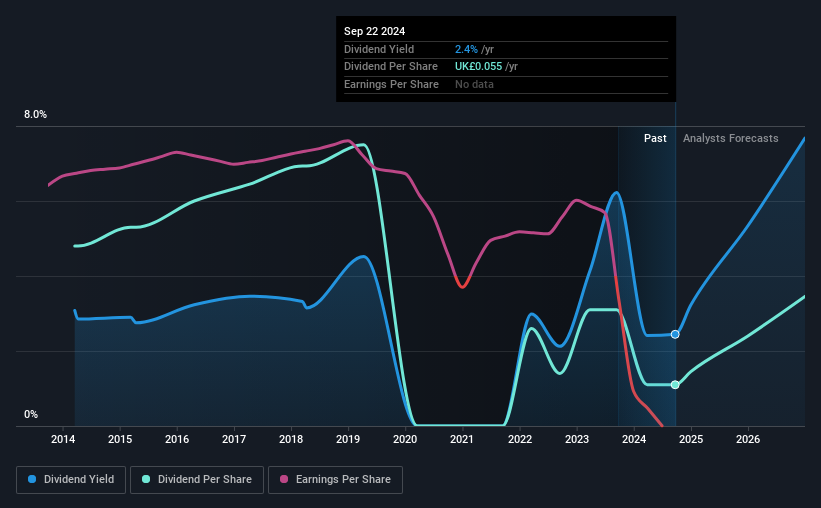Click the teal Dividend Per Share legend dot
The width and height of the screenshot is (821, 508).
[146, 479]
